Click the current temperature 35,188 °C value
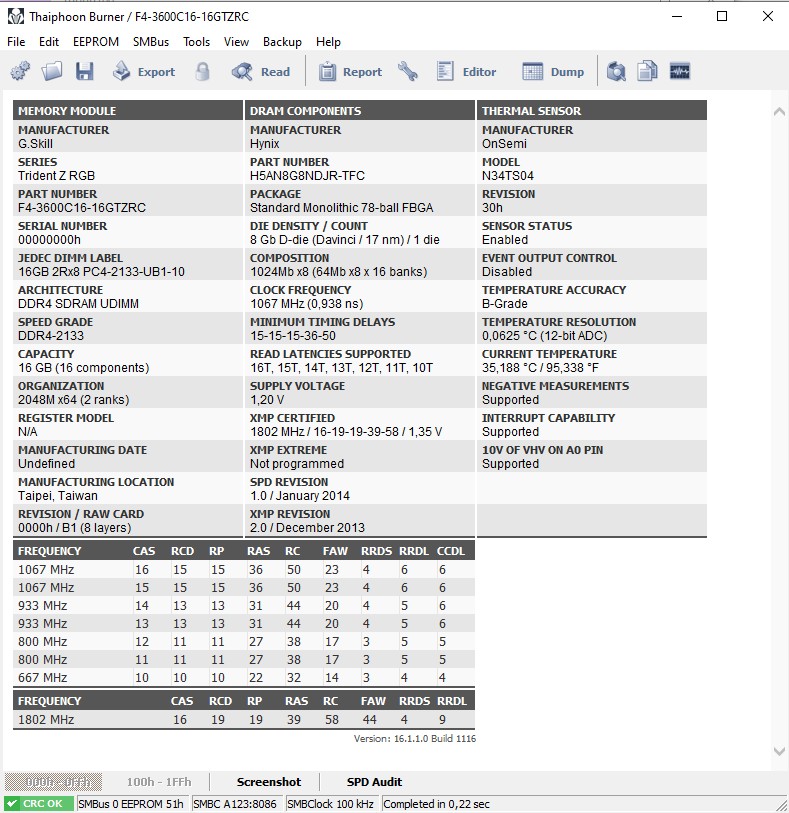The height and width of the screenshot is (813, 789). click(x=540, y=368)
